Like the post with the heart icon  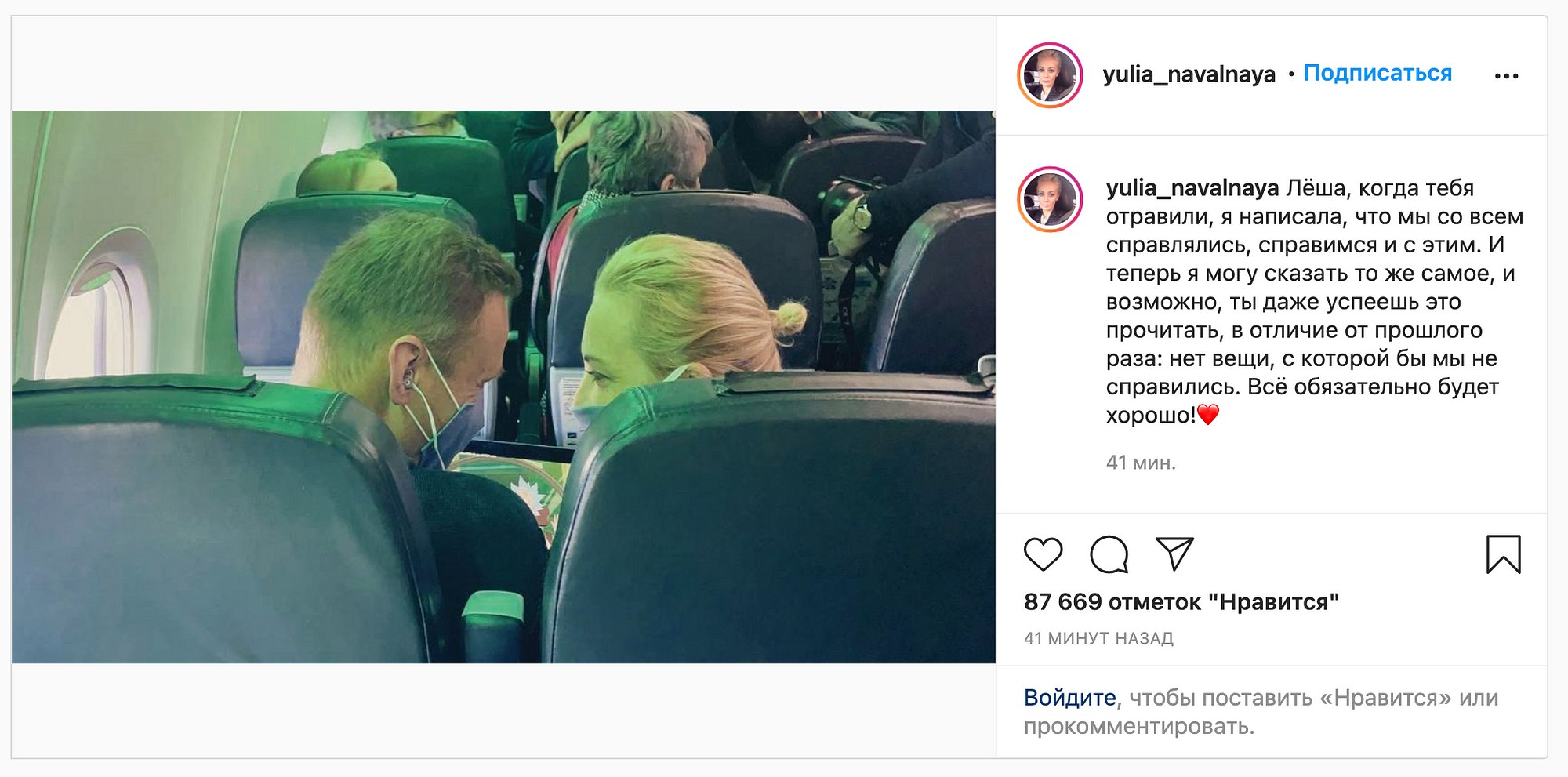pos(1043,554)
